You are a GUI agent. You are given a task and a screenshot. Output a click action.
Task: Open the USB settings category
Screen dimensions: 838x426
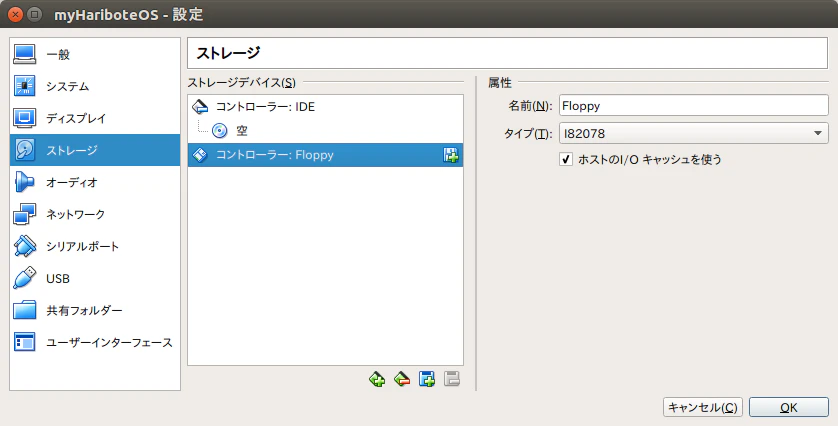click(x=95, y=278)
